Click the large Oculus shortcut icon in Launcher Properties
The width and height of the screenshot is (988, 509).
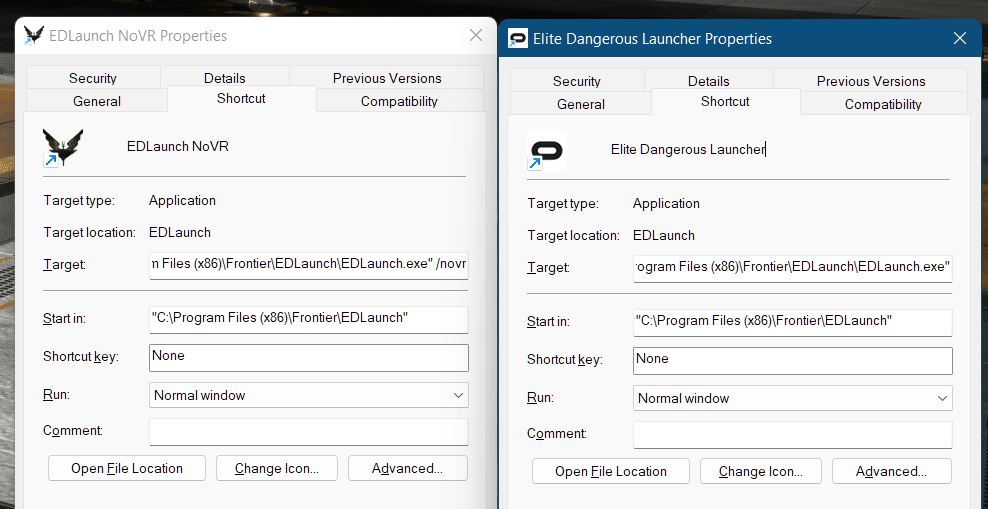click(547, 151)
